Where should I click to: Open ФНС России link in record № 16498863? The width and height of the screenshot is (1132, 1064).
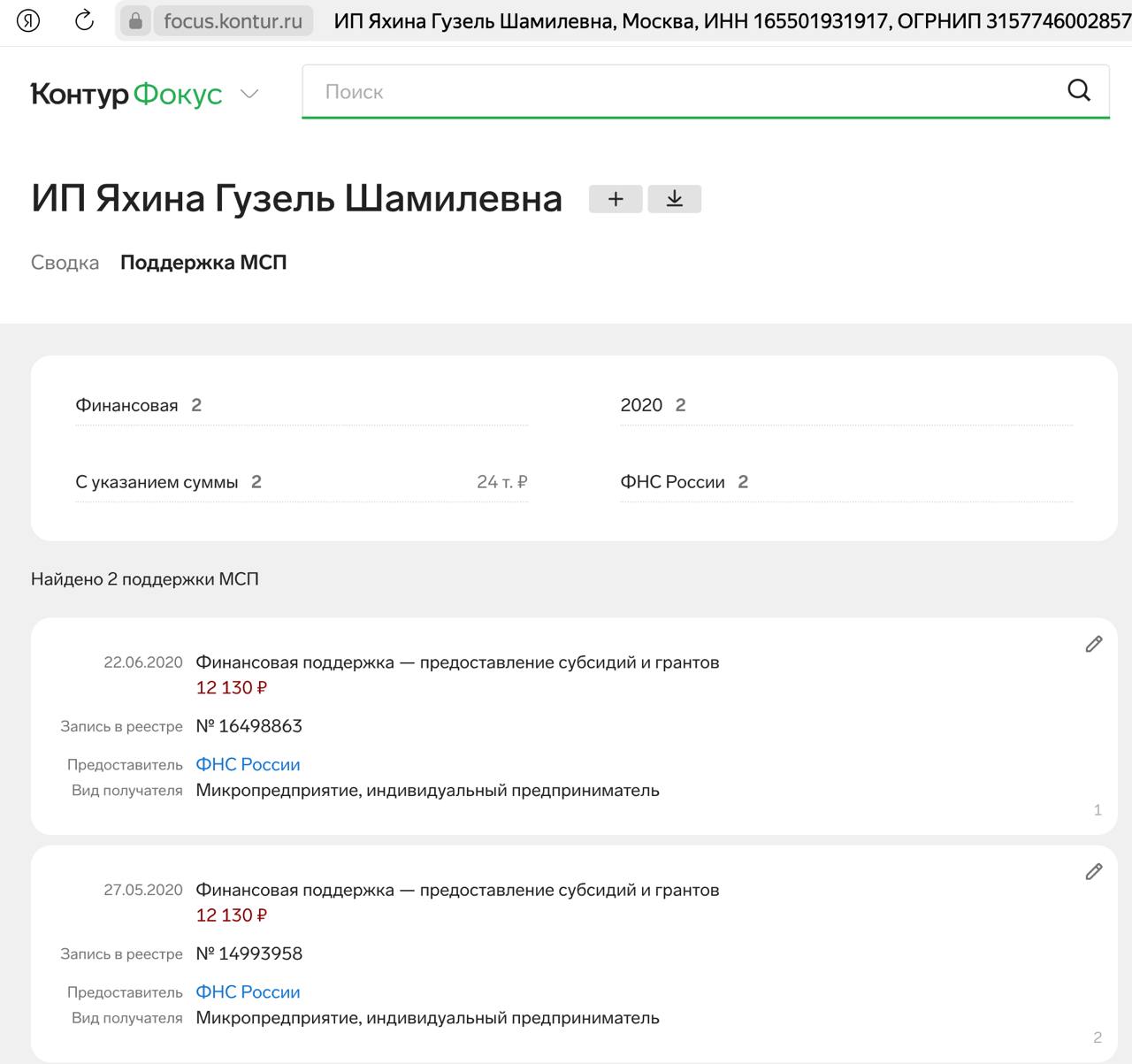(248, 764)
